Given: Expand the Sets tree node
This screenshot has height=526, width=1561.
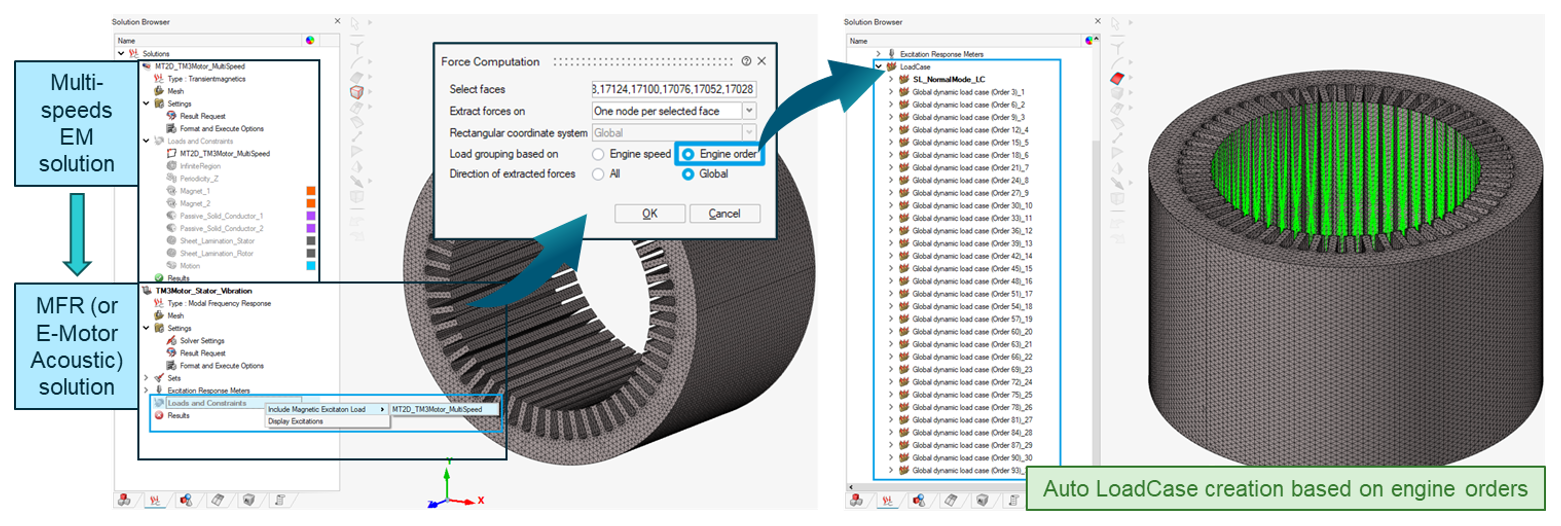Looking at the screenshot, I should pos(147,378).
